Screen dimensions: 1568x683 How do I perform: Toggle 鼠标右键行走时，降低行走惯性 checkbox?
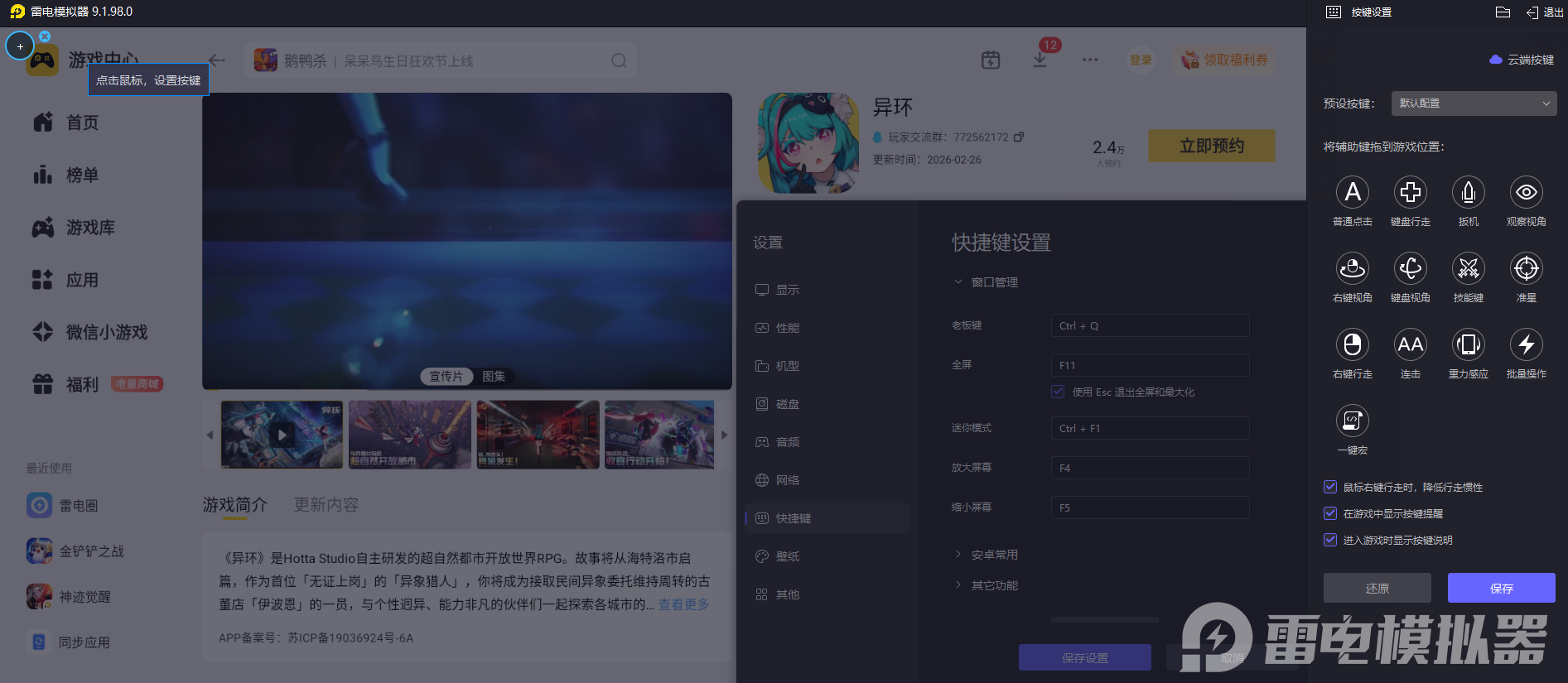click(1330, 487)
